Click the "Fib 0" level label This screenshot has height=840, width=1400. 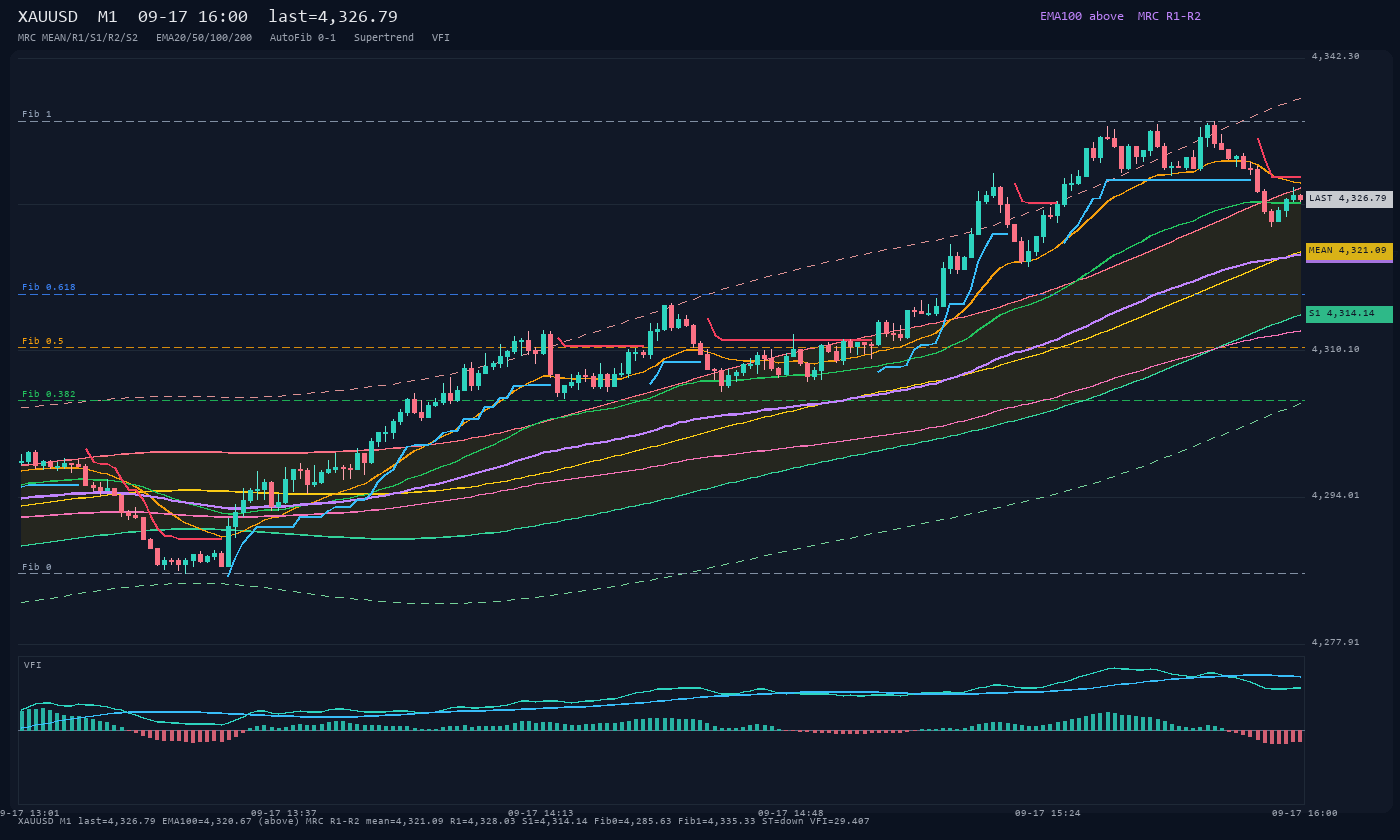coord(37,567)
